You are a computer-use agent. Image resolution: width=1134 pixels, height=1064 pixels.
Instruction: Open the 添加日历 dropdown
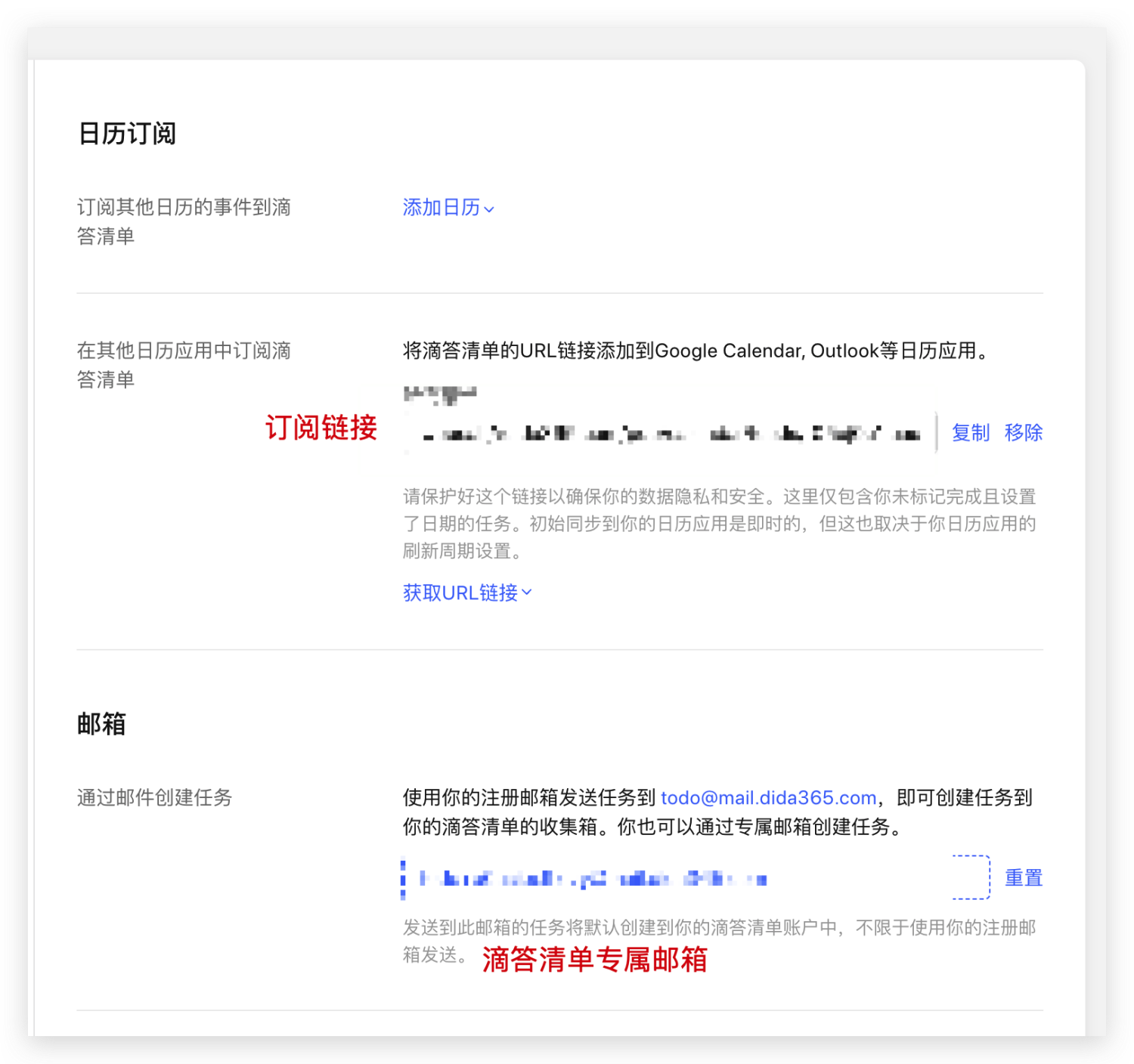coord(448,207)
